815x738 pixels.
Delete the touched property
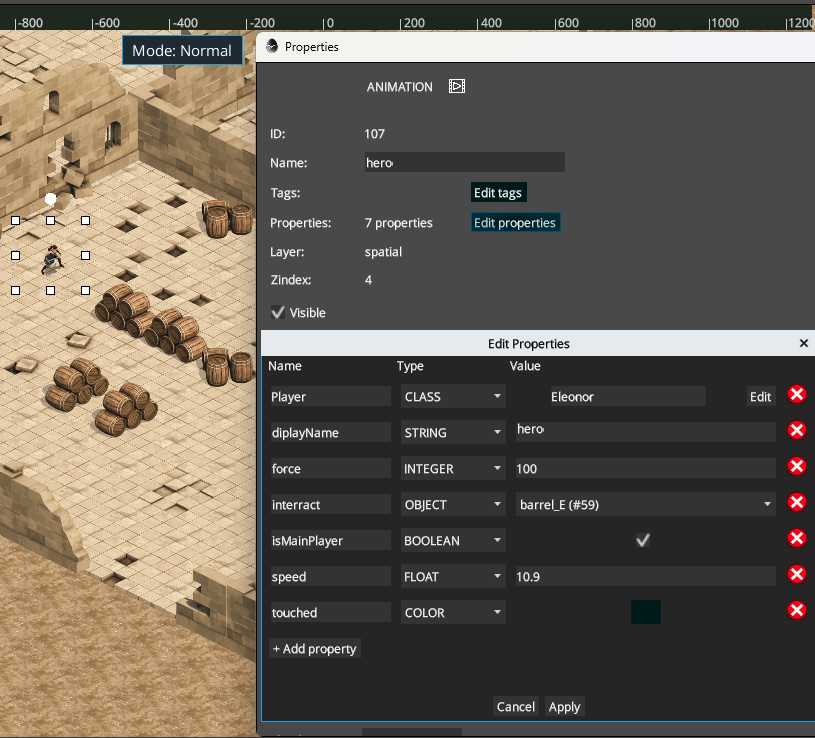[x=796, y=610]
